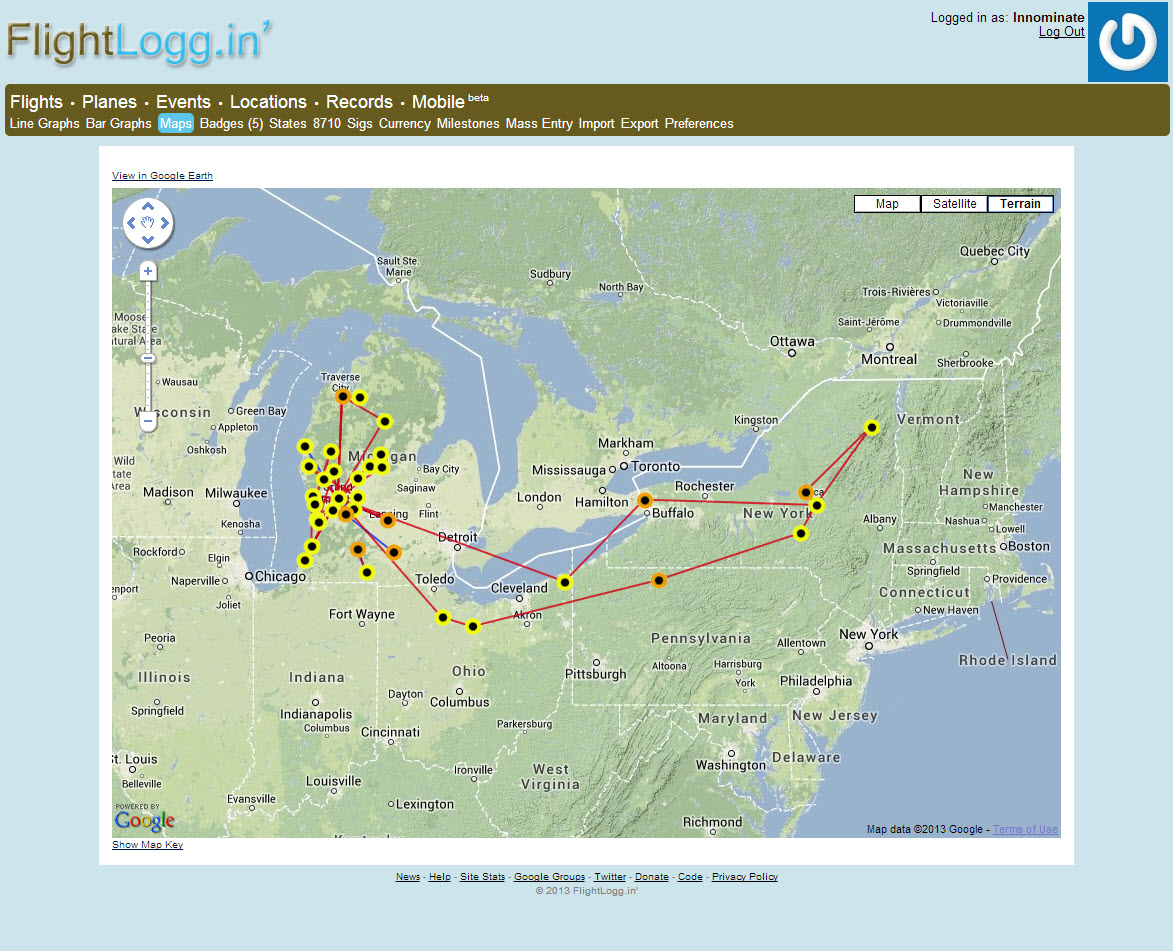Pan the map up with arrow

point(148,206)
